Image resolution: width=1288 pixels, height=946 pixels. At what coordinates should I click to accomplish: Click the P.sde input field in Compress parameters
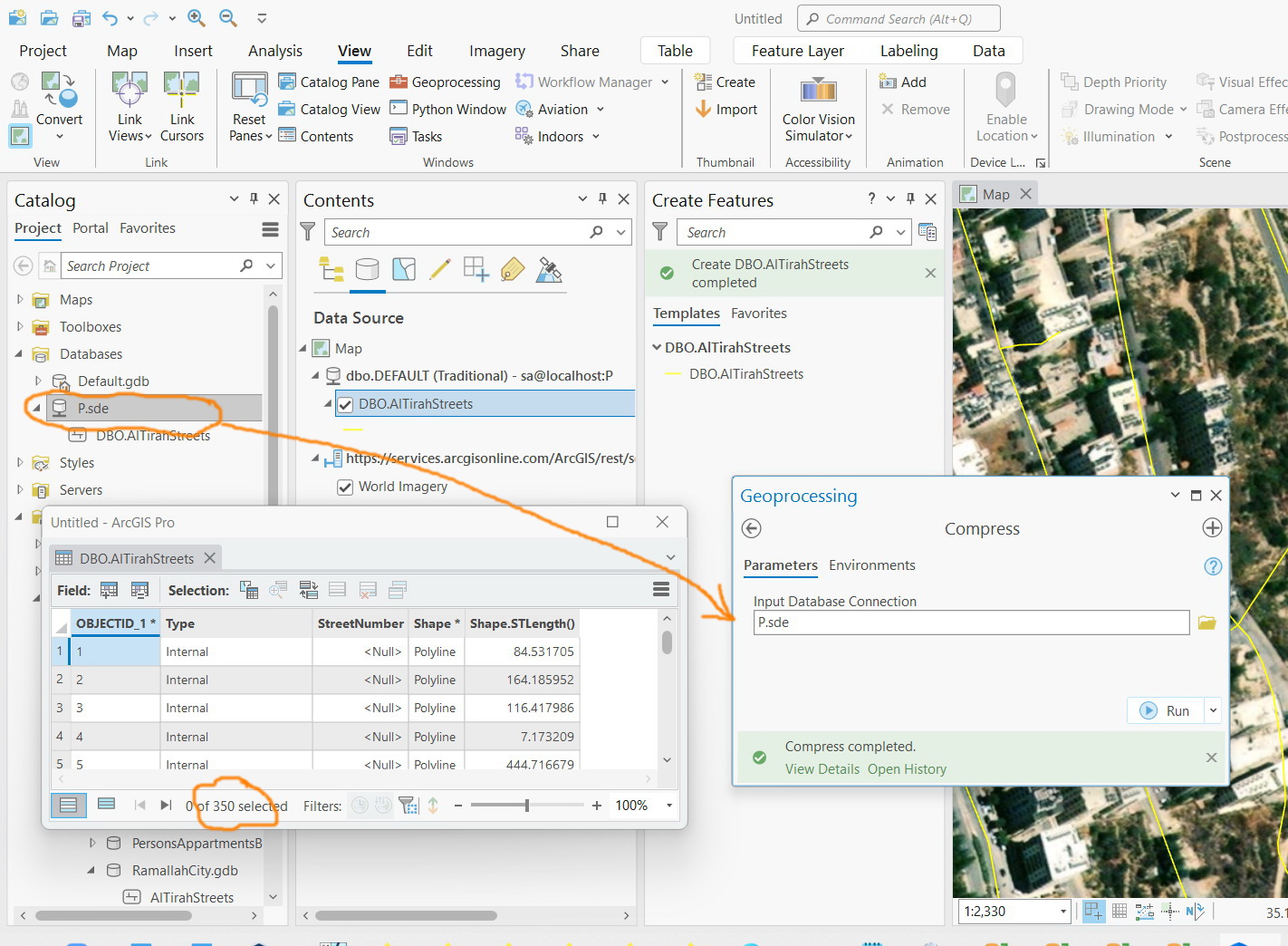click(x=969, y=623)
